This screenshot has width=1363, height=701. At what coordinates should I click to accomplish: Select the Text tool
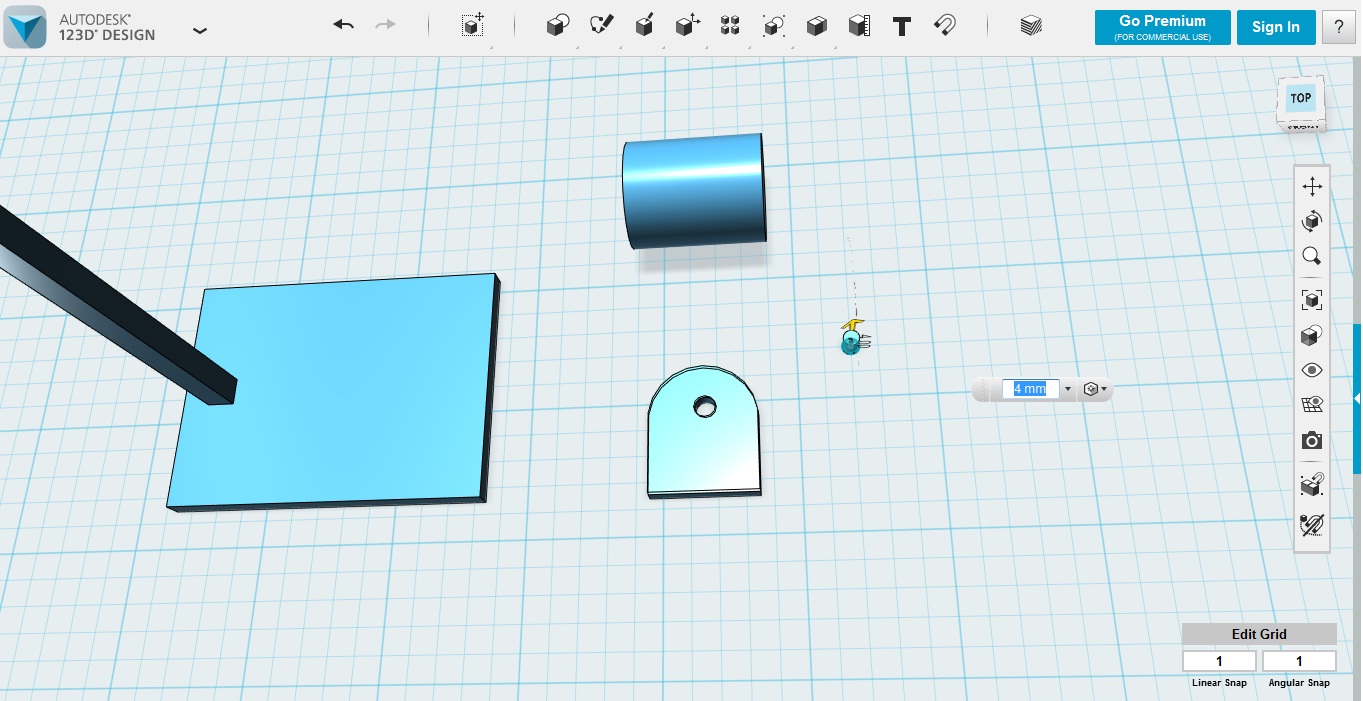902,26
